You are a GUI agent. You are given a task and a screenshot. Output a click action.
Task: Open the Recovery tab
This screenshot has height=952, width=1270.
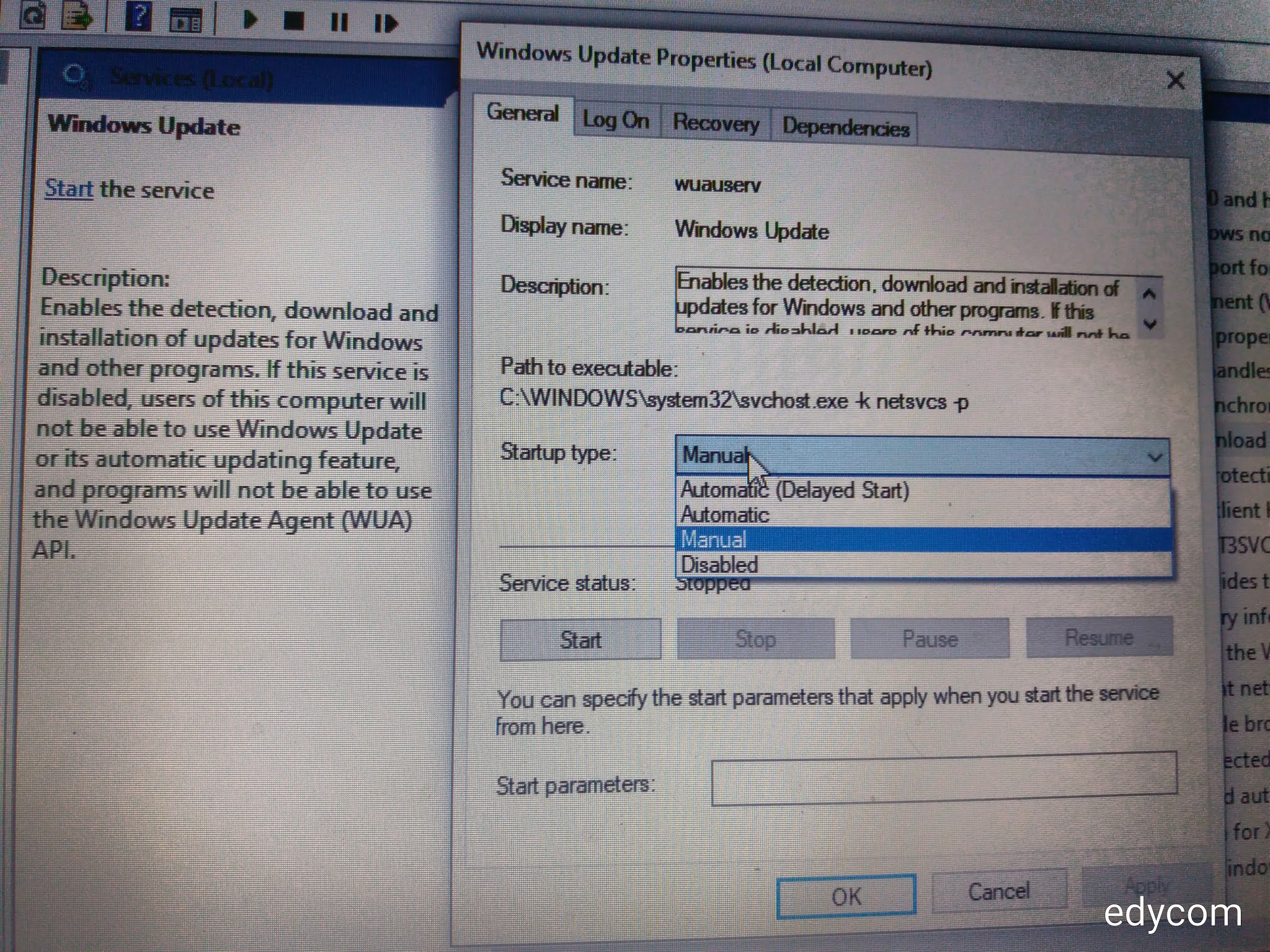click(x=716, y=123)
